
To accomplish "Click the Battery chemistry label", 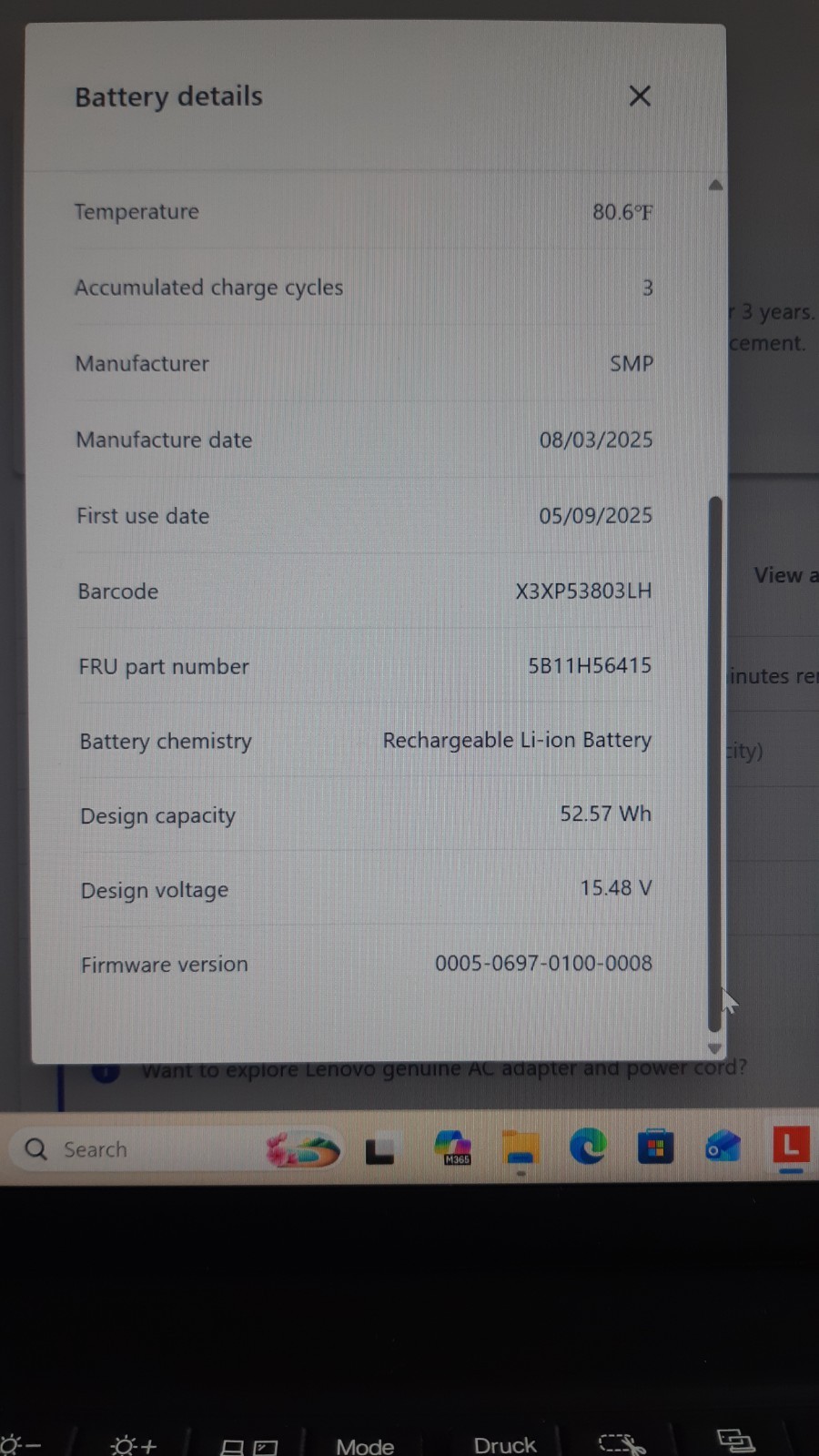I will (166, 742).
